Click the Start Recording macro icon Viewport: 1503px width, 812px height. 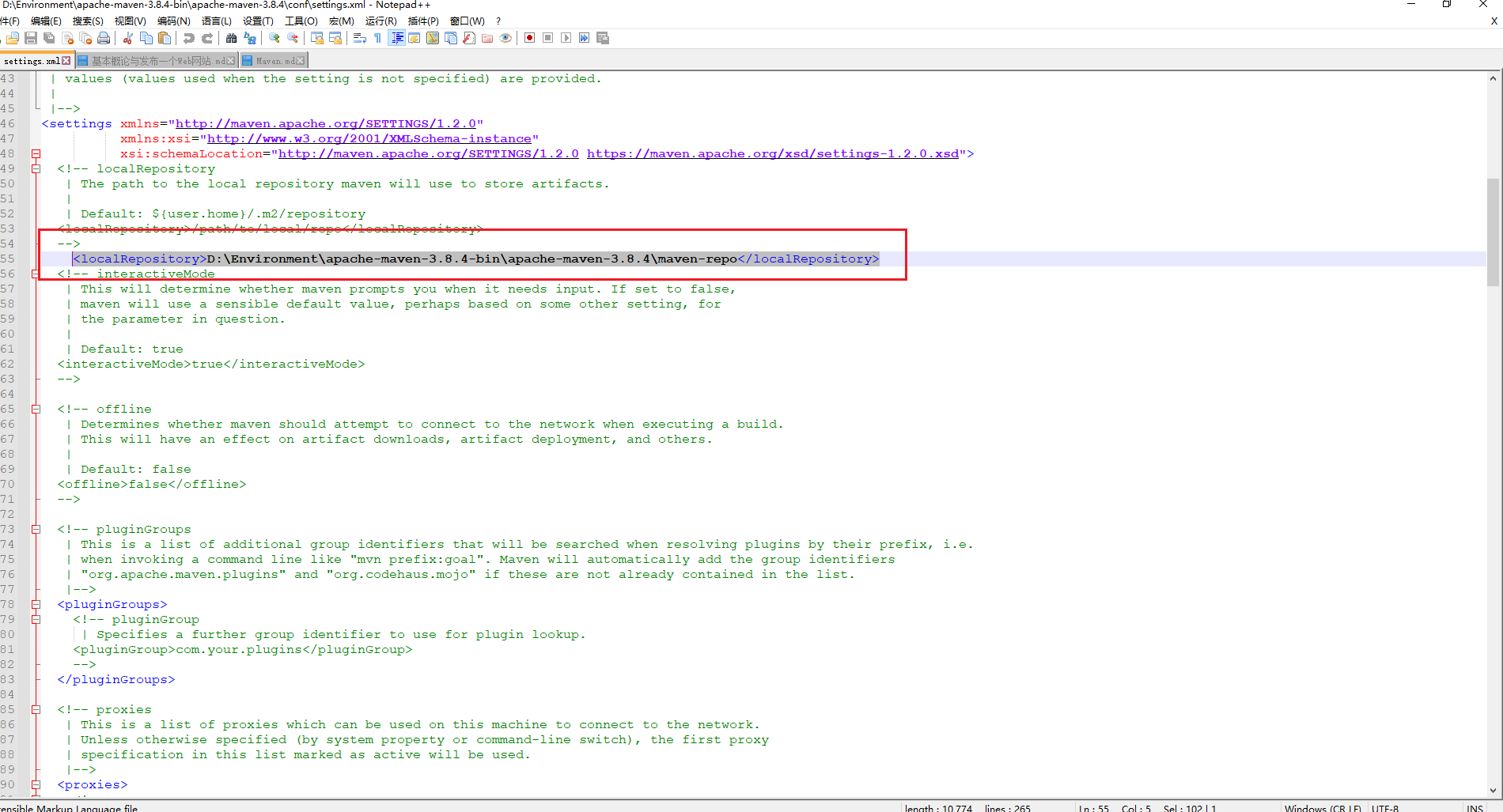click(x=529, y=38)
